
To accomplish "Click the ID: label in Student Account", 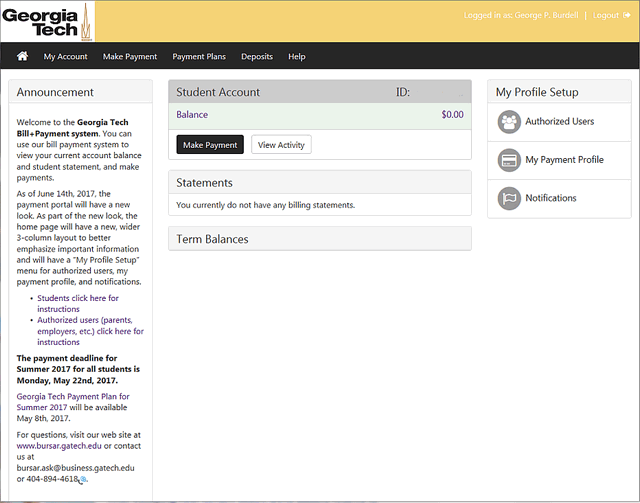I will 402,92.
